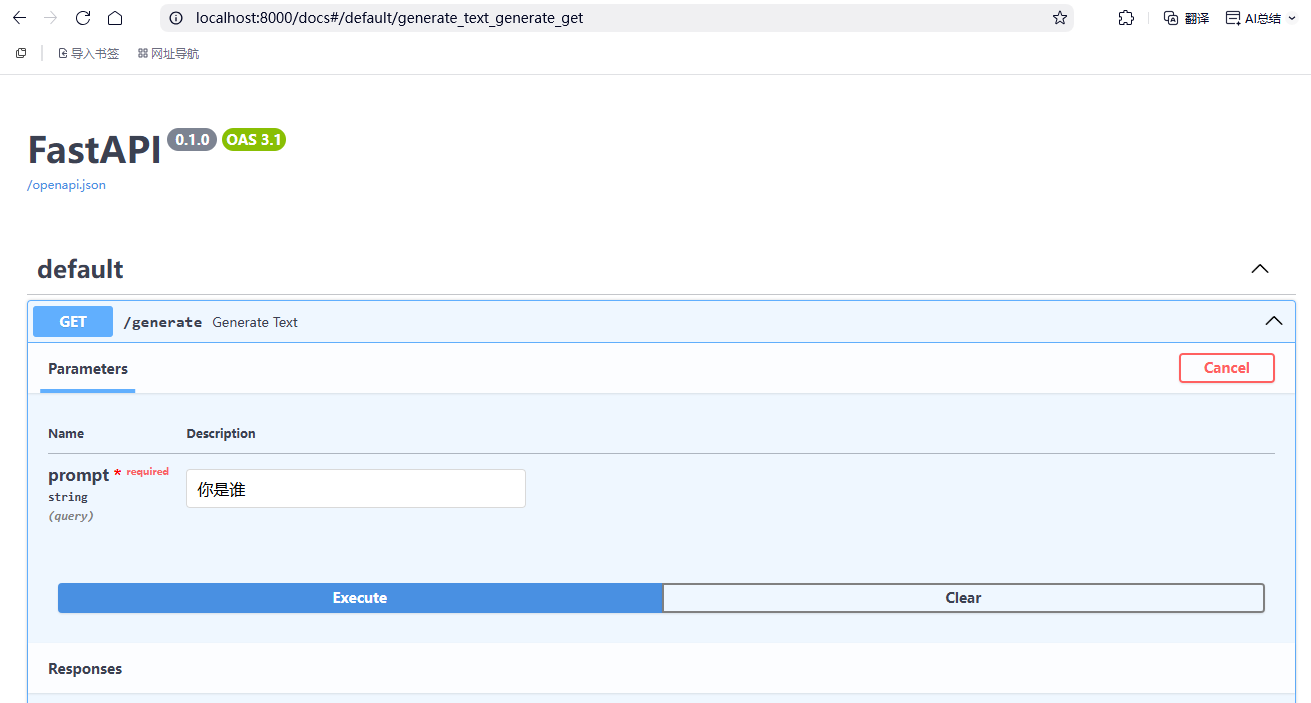Reload the page with the refresh icon
Image resolution: width=1311 pixels, height=703 pixels.
click(x=83, y=18)
